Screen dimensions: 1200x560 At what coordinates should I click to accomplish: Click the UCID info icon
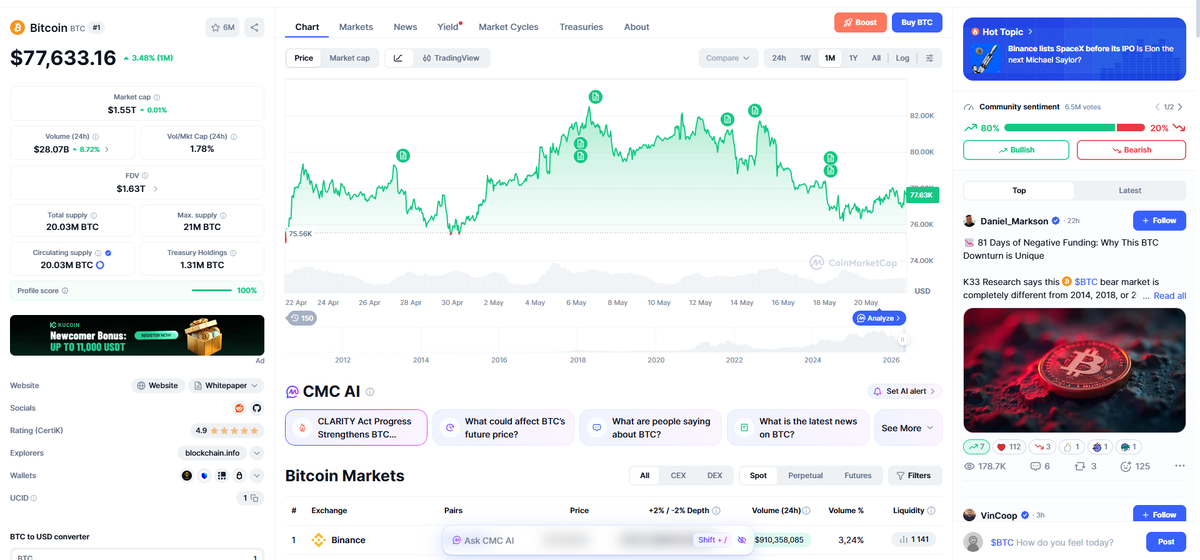click(x=34, y=498)
